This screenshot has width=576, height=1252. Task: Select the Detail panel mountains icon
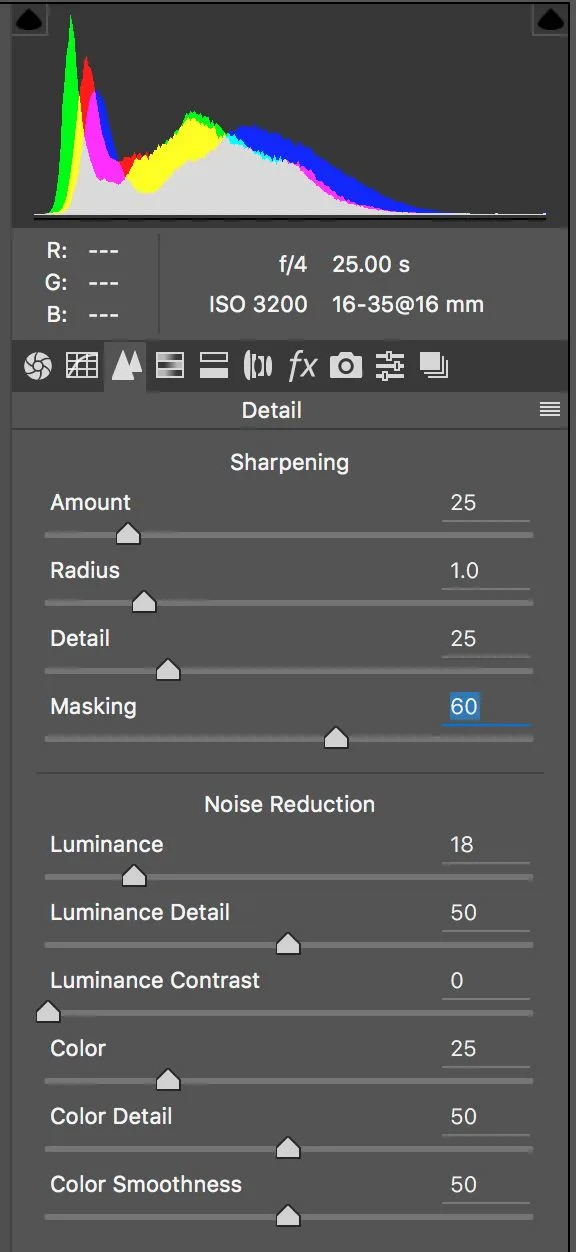point(126,366)
